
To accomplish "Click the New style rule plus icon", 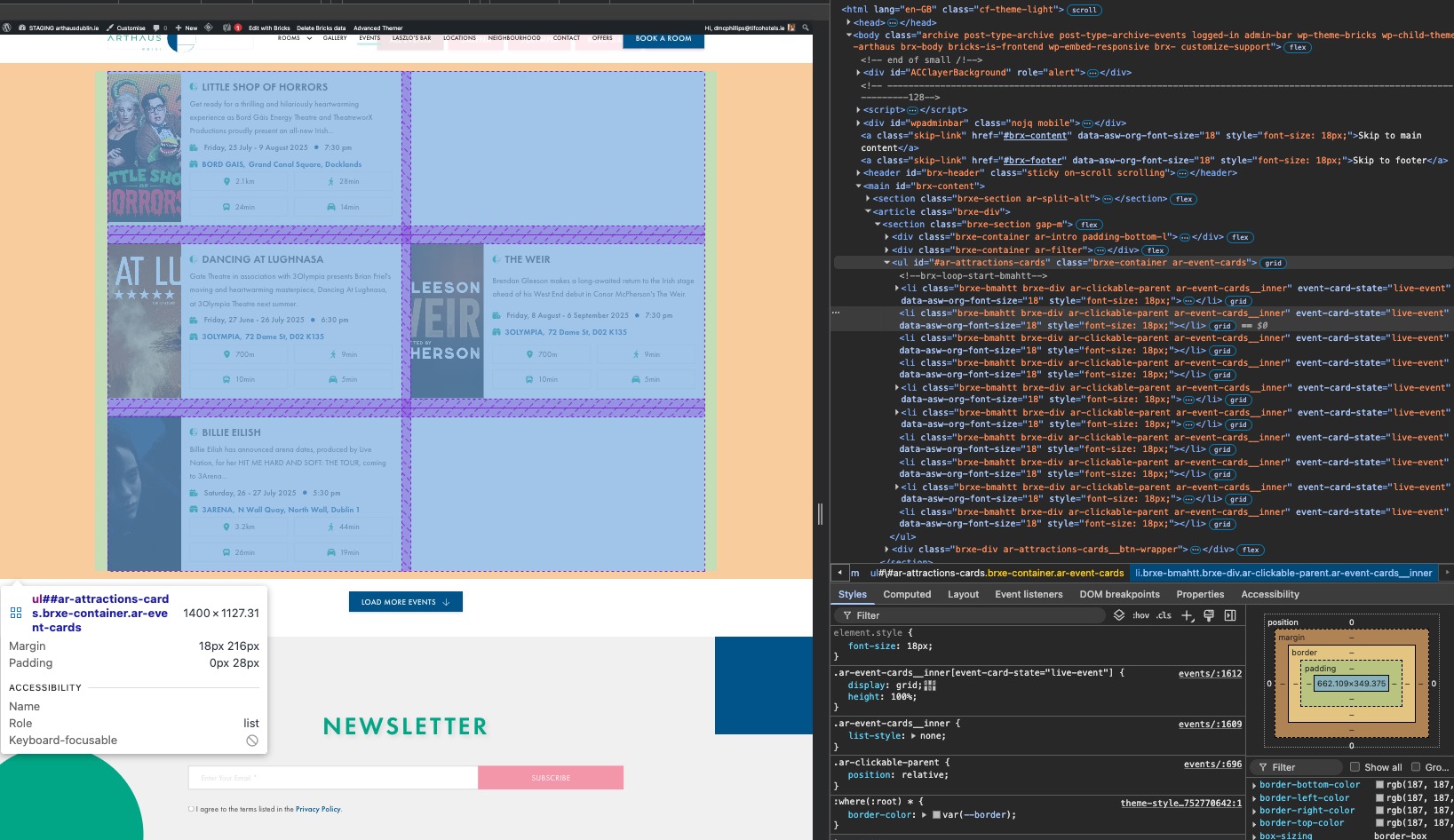I will [1187, 615].
